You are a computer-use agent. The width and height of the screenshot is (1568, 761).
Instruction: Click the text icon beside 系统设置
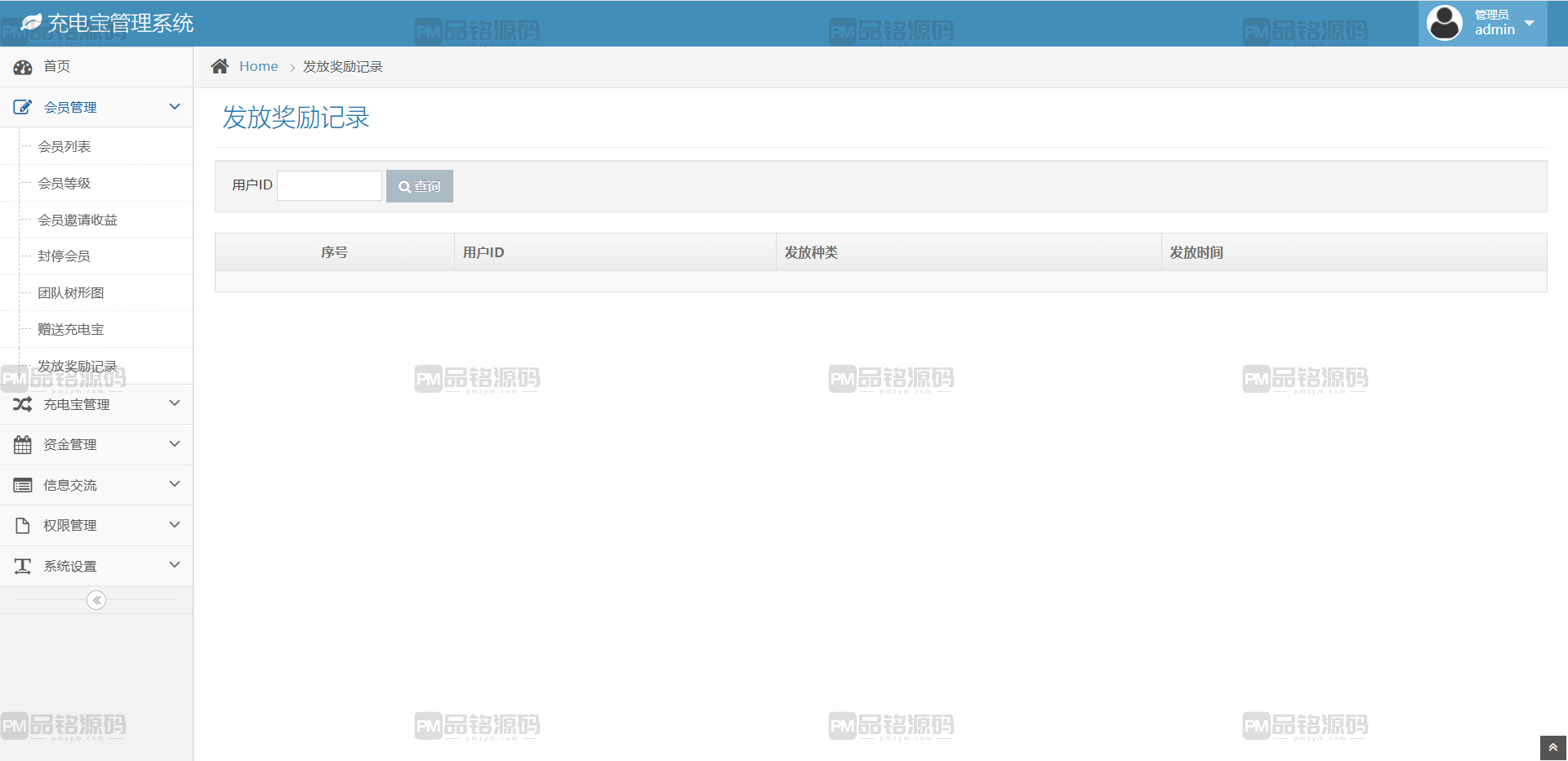(23, 566)
